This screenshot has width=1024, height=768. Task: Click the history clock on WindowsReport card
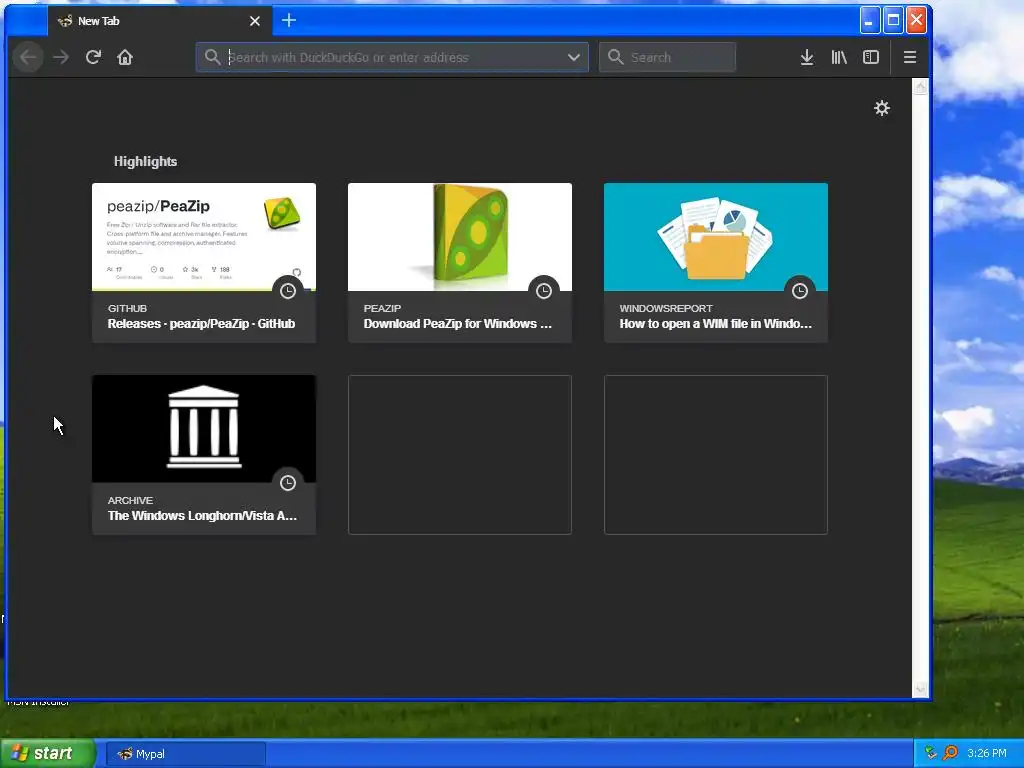800,291
